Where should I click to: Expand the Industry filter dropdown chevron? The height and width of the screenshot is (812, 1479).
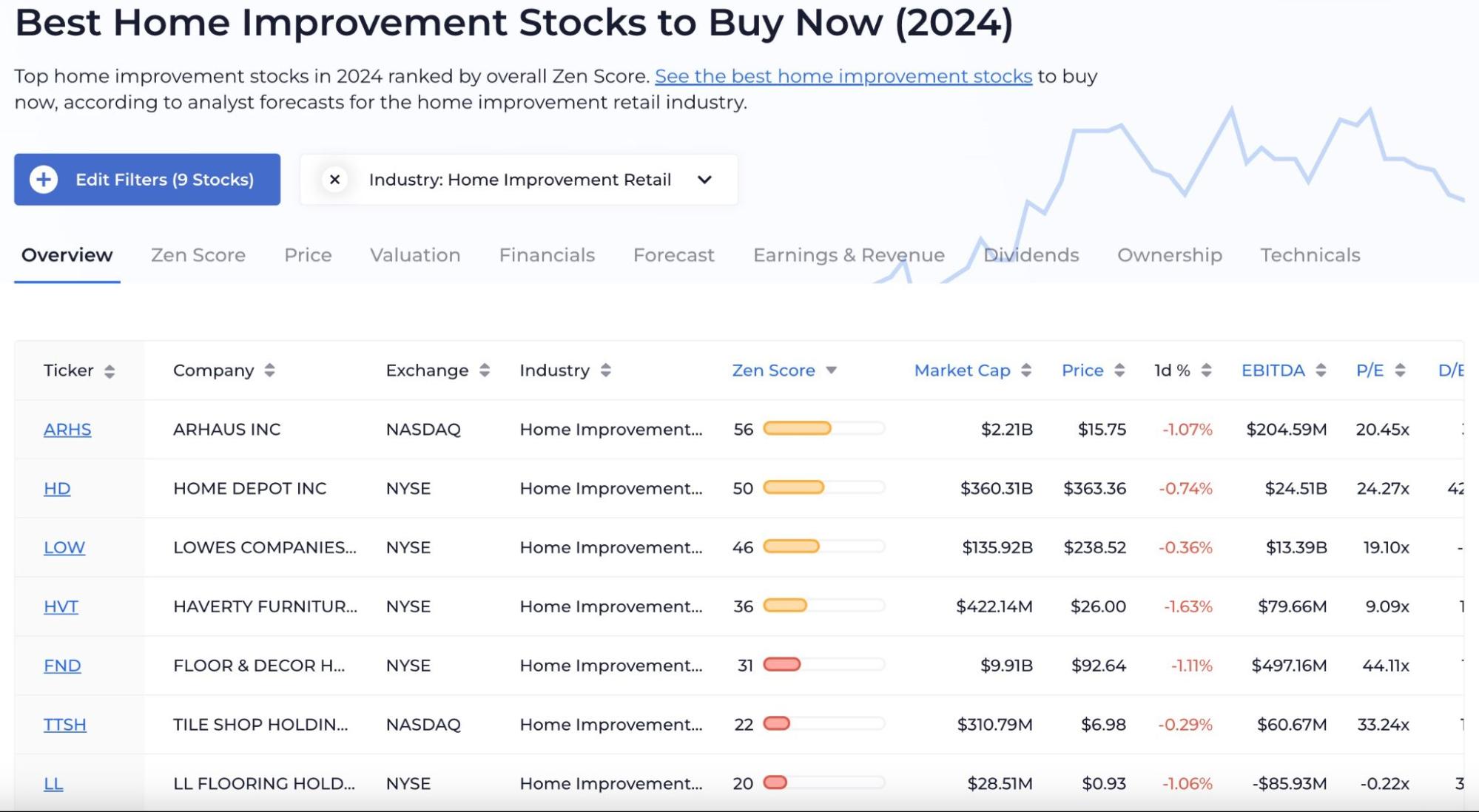[x=704, y=180]
